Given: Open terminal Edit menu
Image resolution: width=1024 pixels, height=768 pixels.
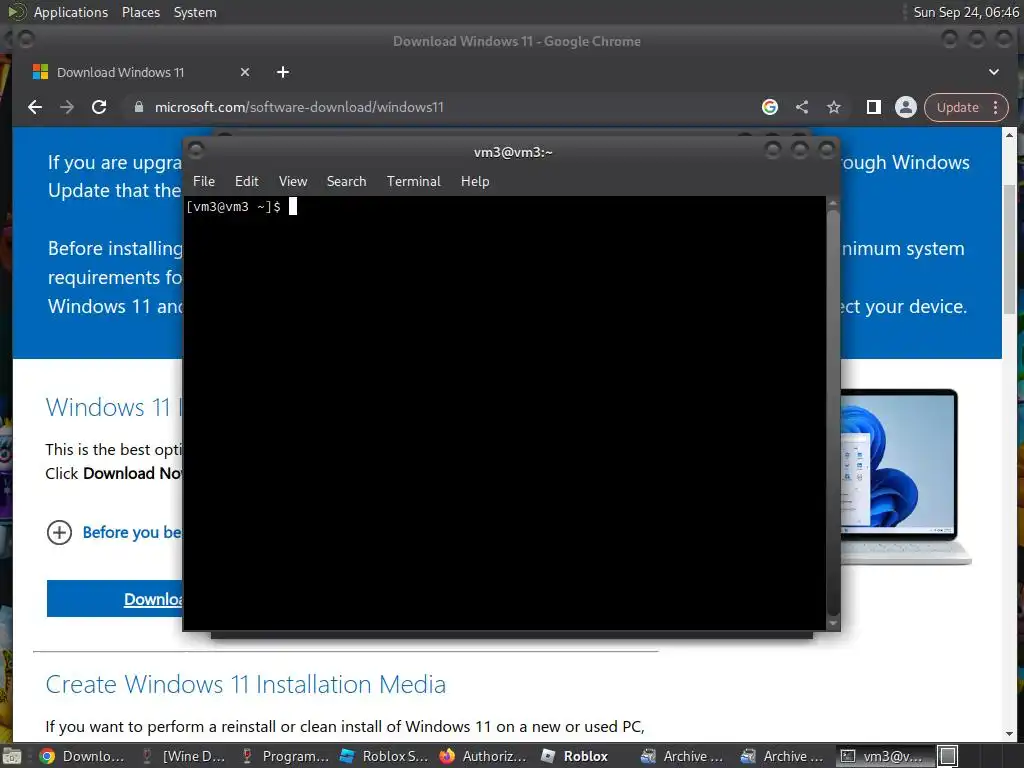Looking at the screenshot, I should coord(247,182).
